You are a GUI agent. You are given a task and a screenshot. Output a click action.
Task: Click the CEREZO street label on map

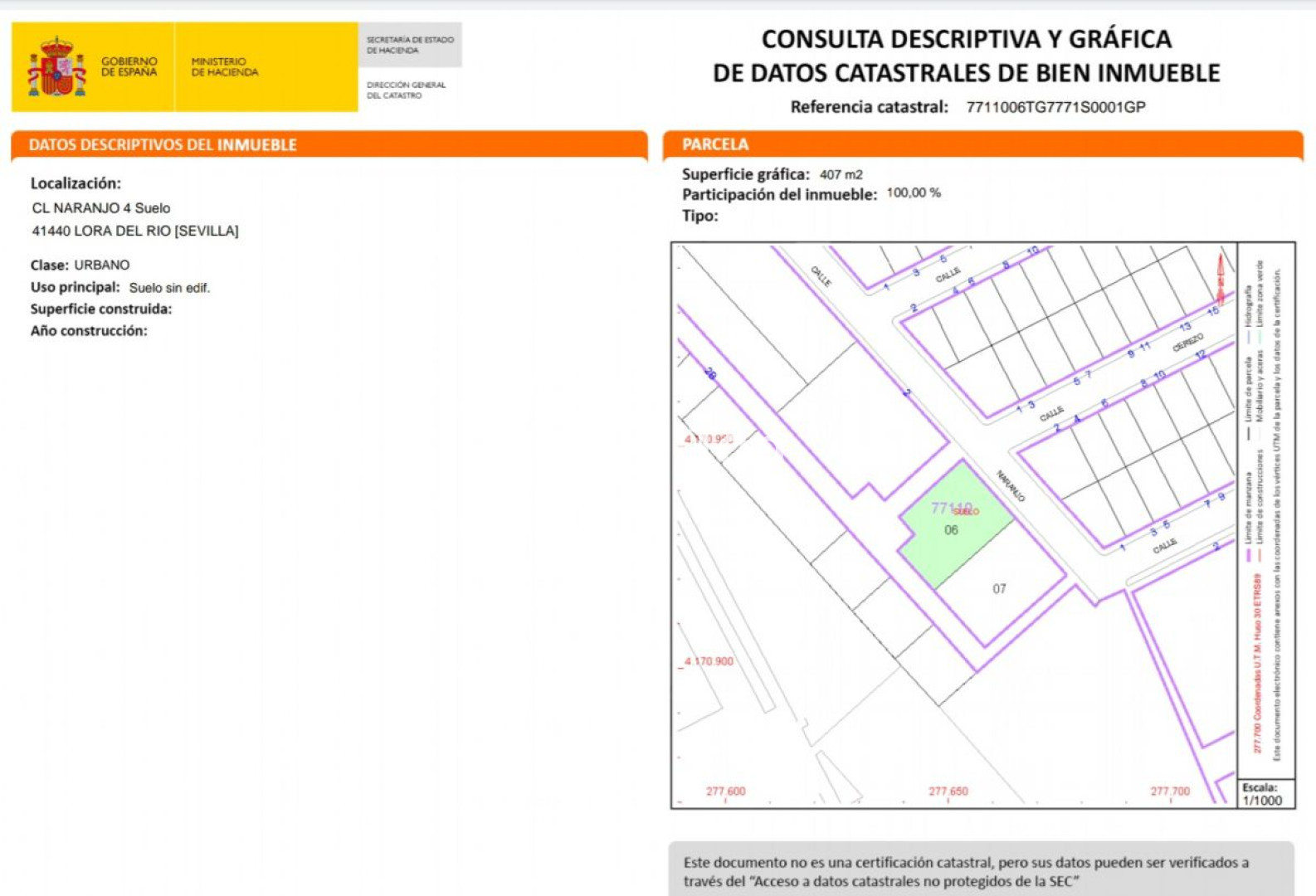coord(1187,343)
